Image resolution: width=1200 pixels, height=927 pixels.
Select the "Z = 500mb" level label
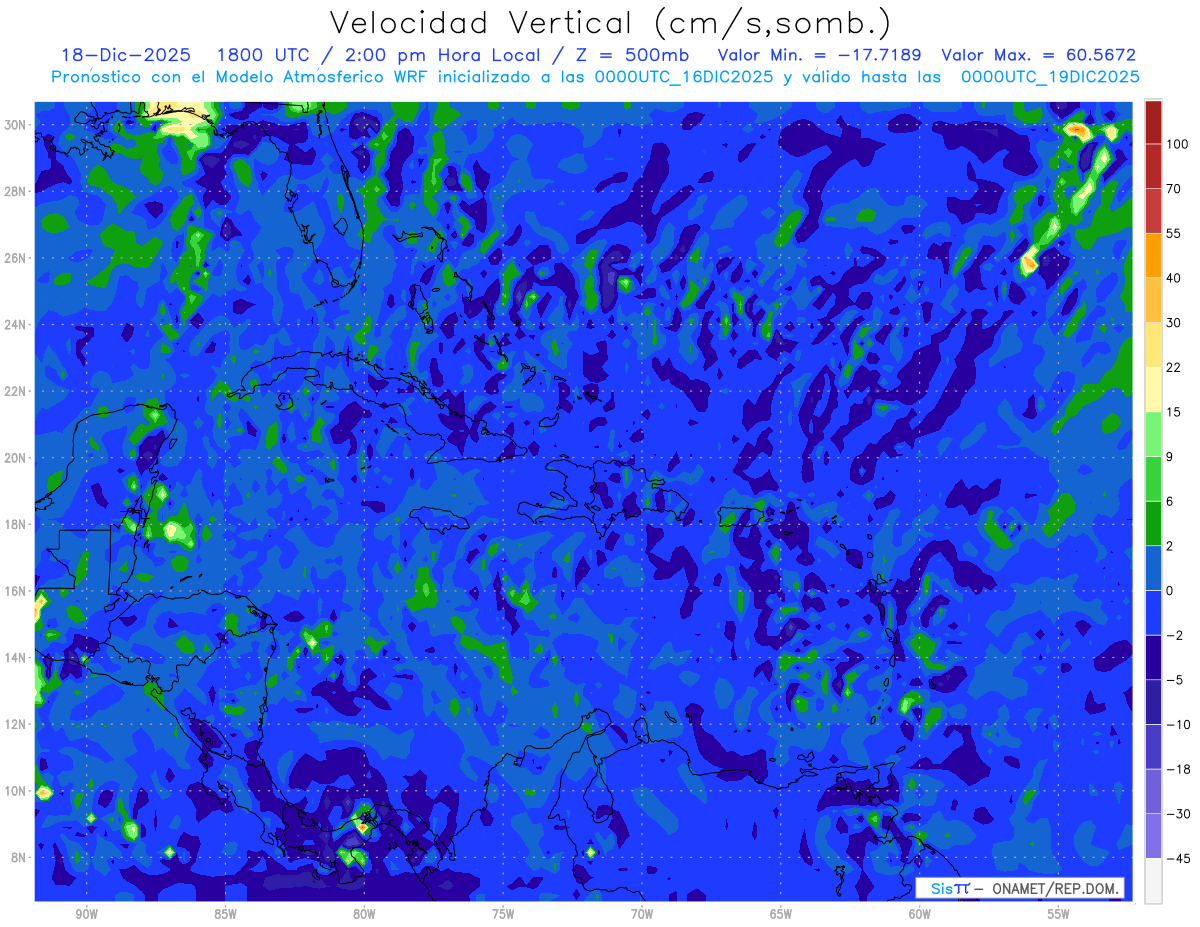pyautogui.click(x=631, y=55)
